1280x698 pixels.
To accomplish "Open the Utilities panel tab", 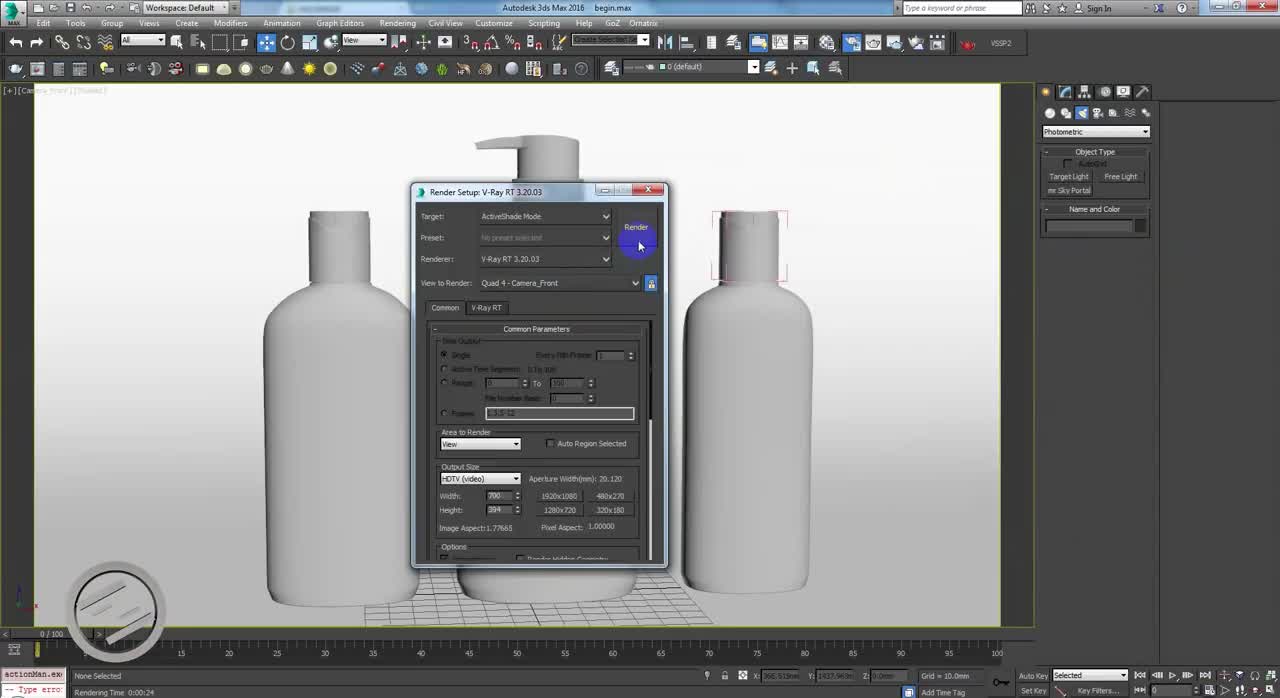I will pyautogui.click(x=1142, y=92).
